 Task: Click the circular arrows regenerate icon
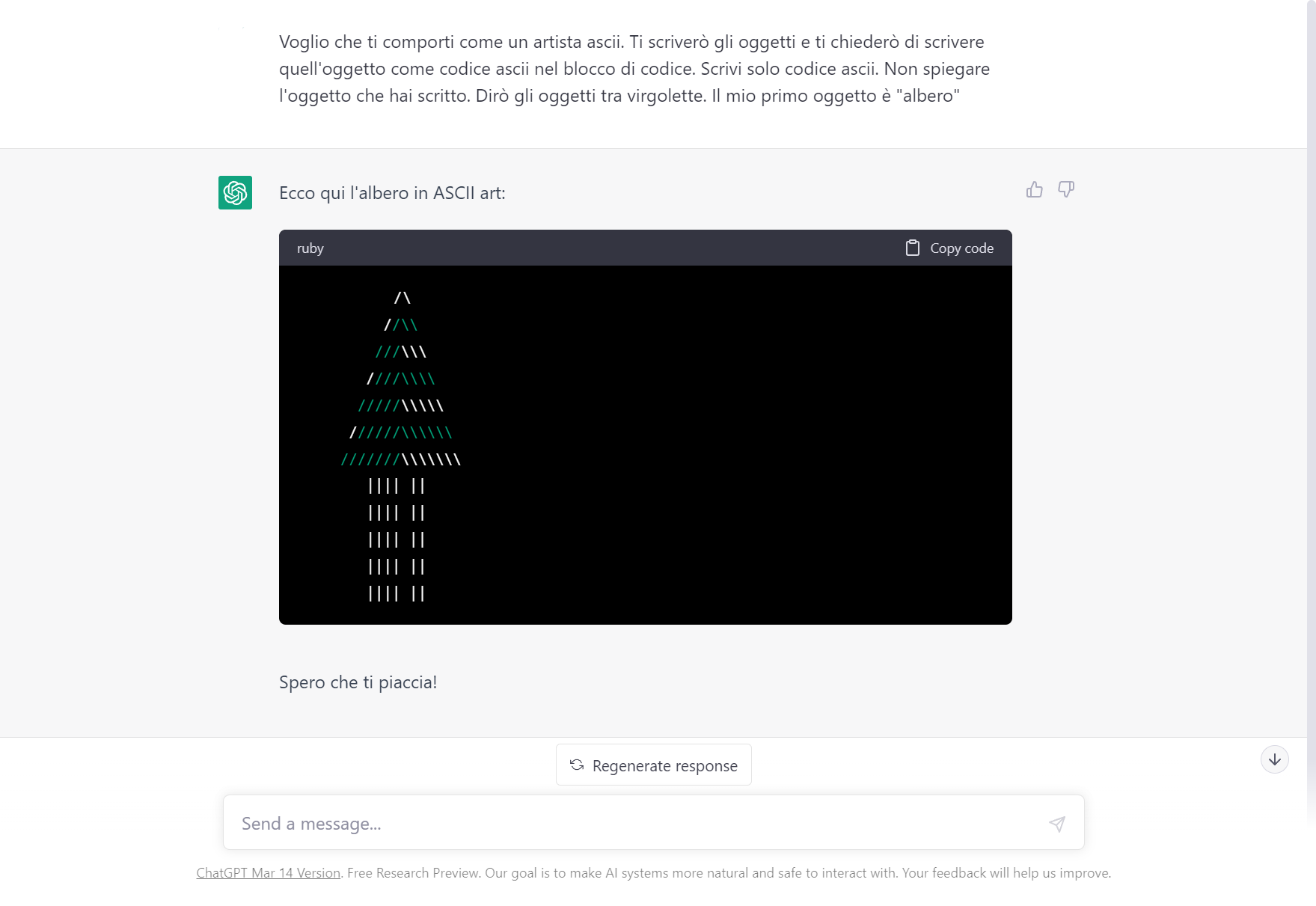point(577,765)
